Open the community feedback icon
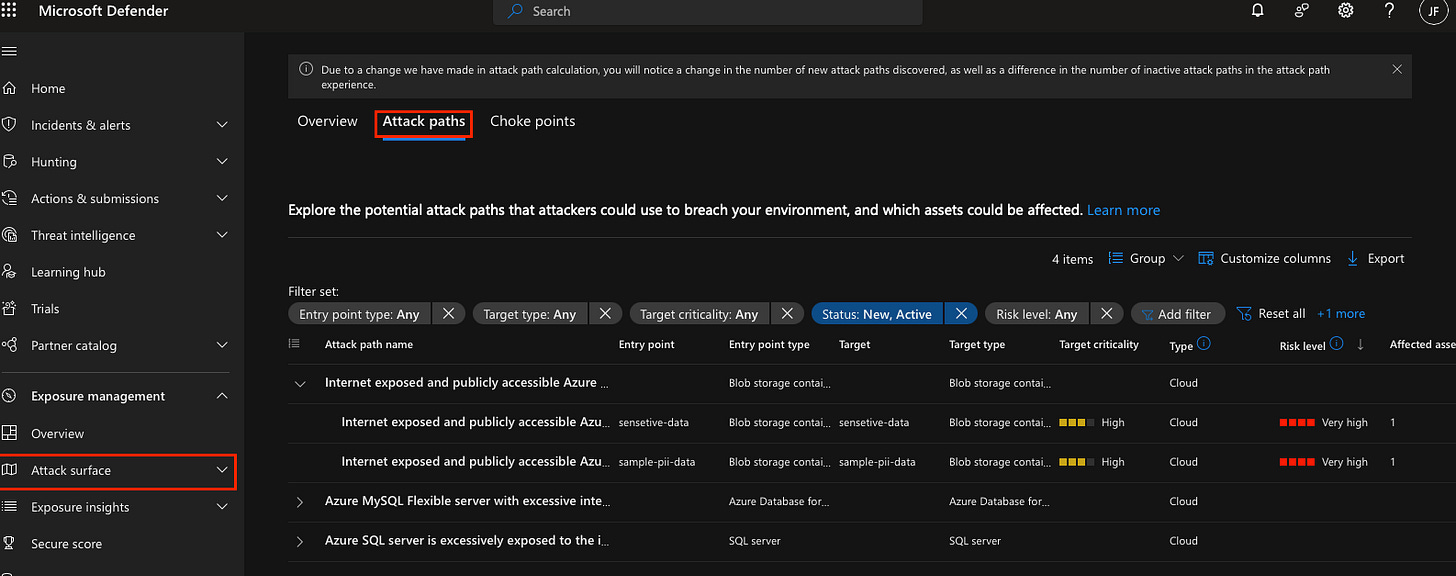 point(1302,11)
